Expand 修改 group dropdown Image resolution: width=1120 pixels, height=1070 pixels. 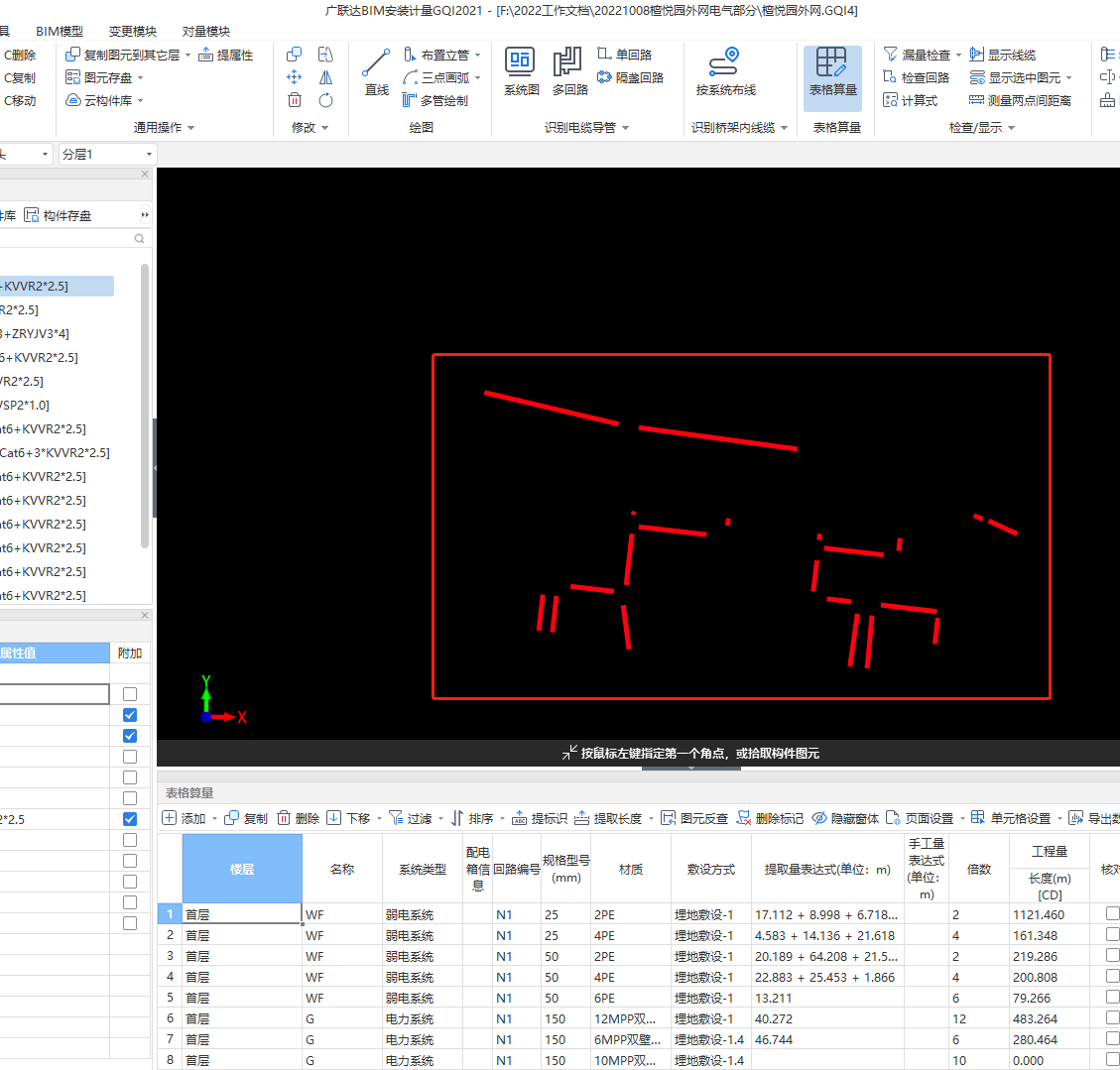click(x=325, y=128)
